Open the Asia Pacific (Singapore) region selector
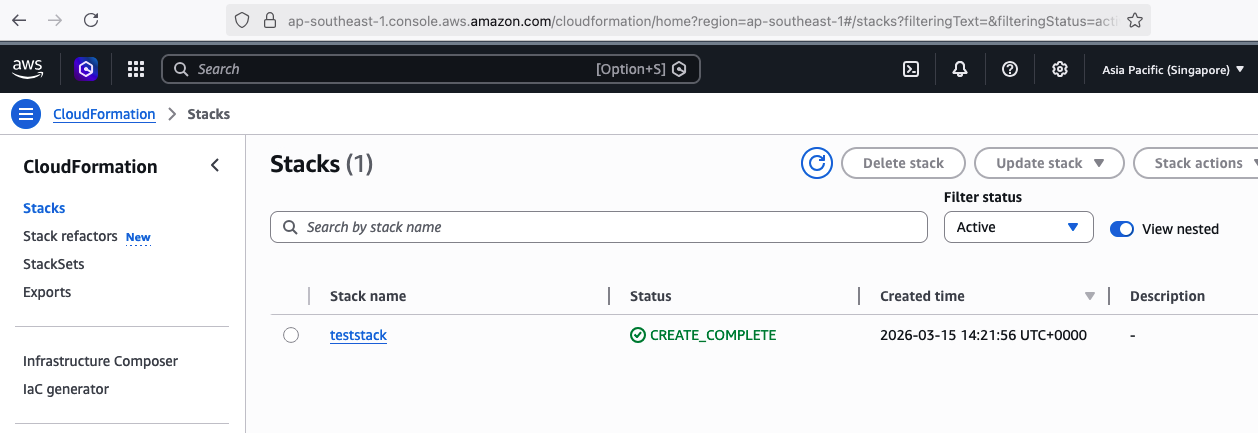Image resolution: width=1258 pixels, height=433 pixels. pyautogui.click(x=1172, y=70)
